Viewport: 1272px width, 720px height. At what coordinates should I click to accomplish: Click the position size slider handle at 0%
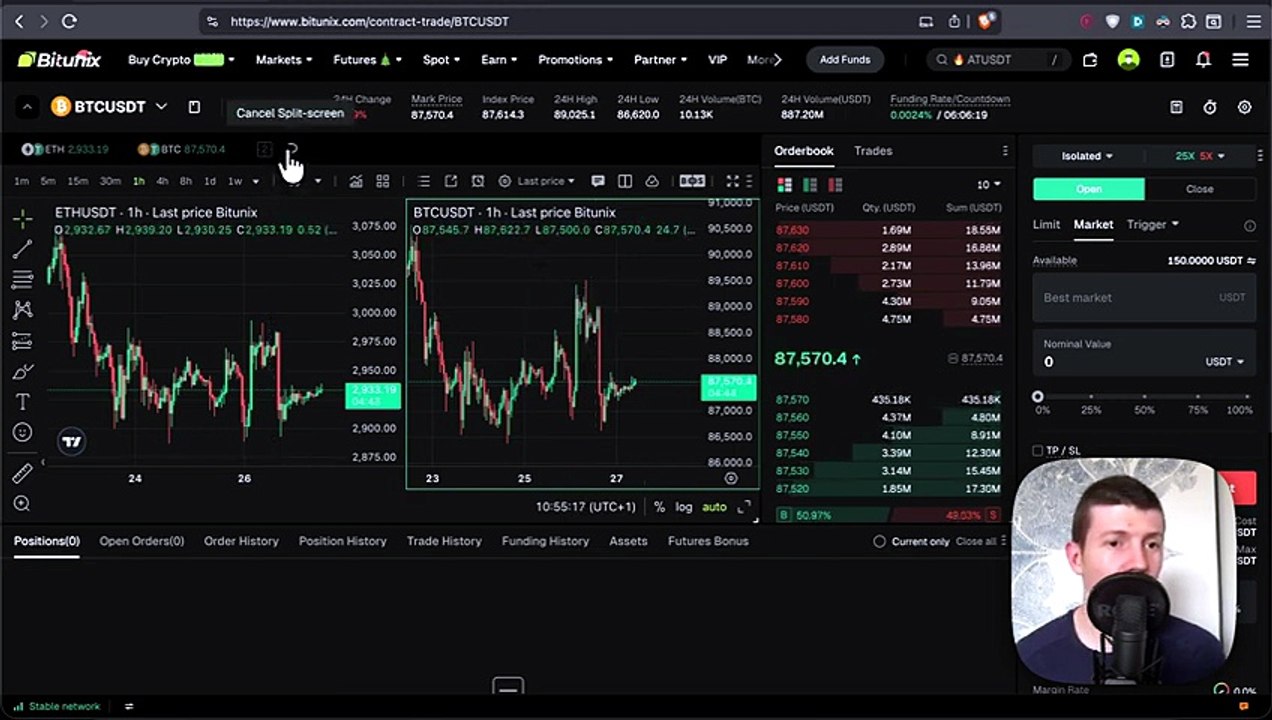[x=1038, y=397]
